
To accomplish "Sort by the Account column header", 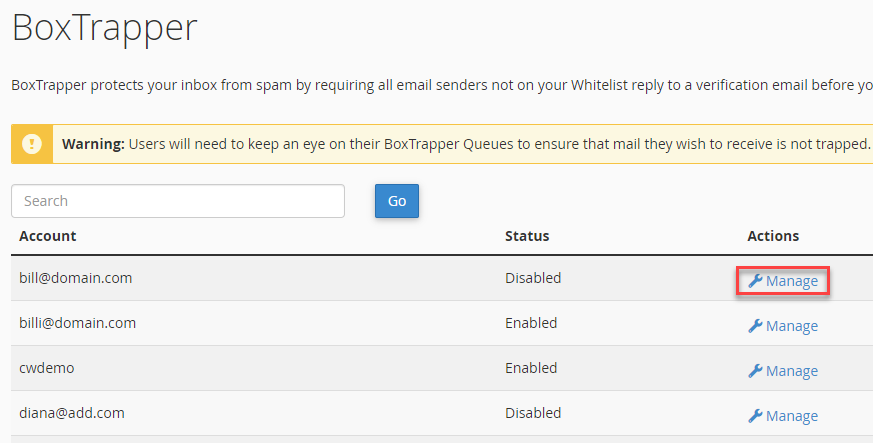I will click(48, 236).
